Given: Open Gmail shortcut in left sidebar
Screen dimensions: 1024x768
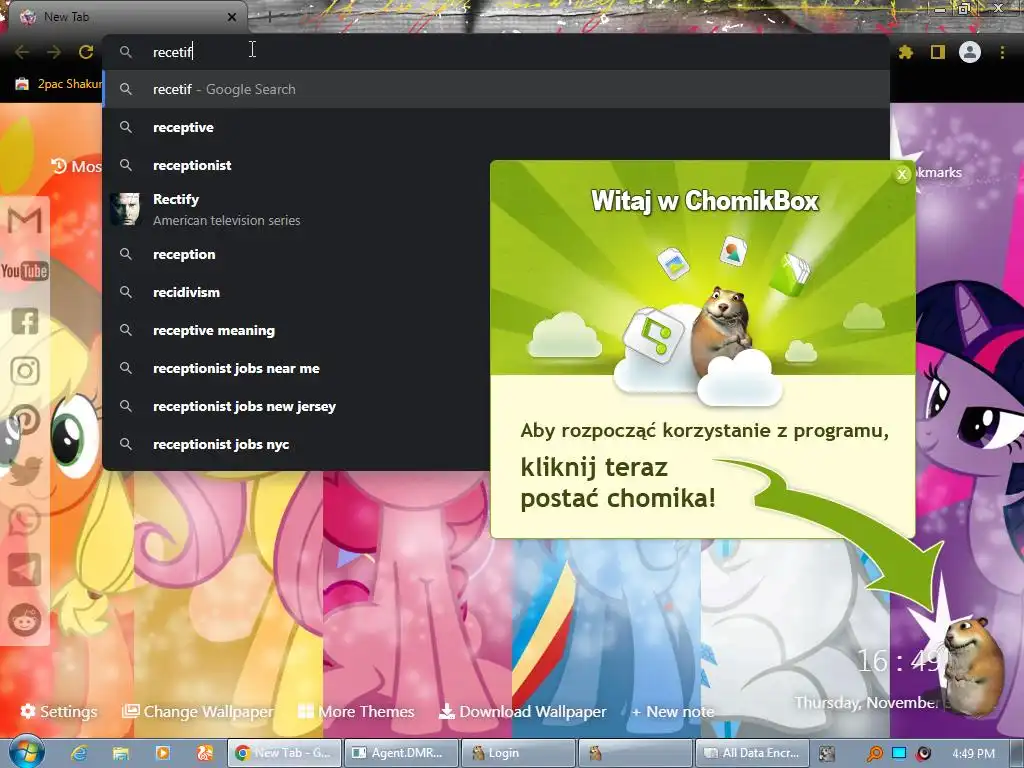Looking at the screenshot, I should click(25, 220).
